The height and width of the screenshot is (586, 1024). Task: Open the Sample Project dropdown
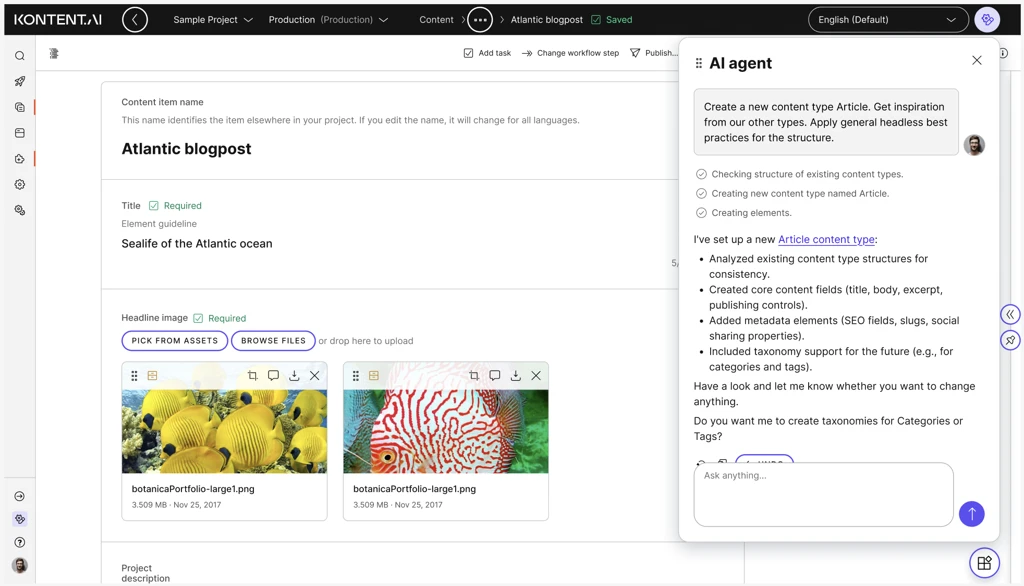212,20
